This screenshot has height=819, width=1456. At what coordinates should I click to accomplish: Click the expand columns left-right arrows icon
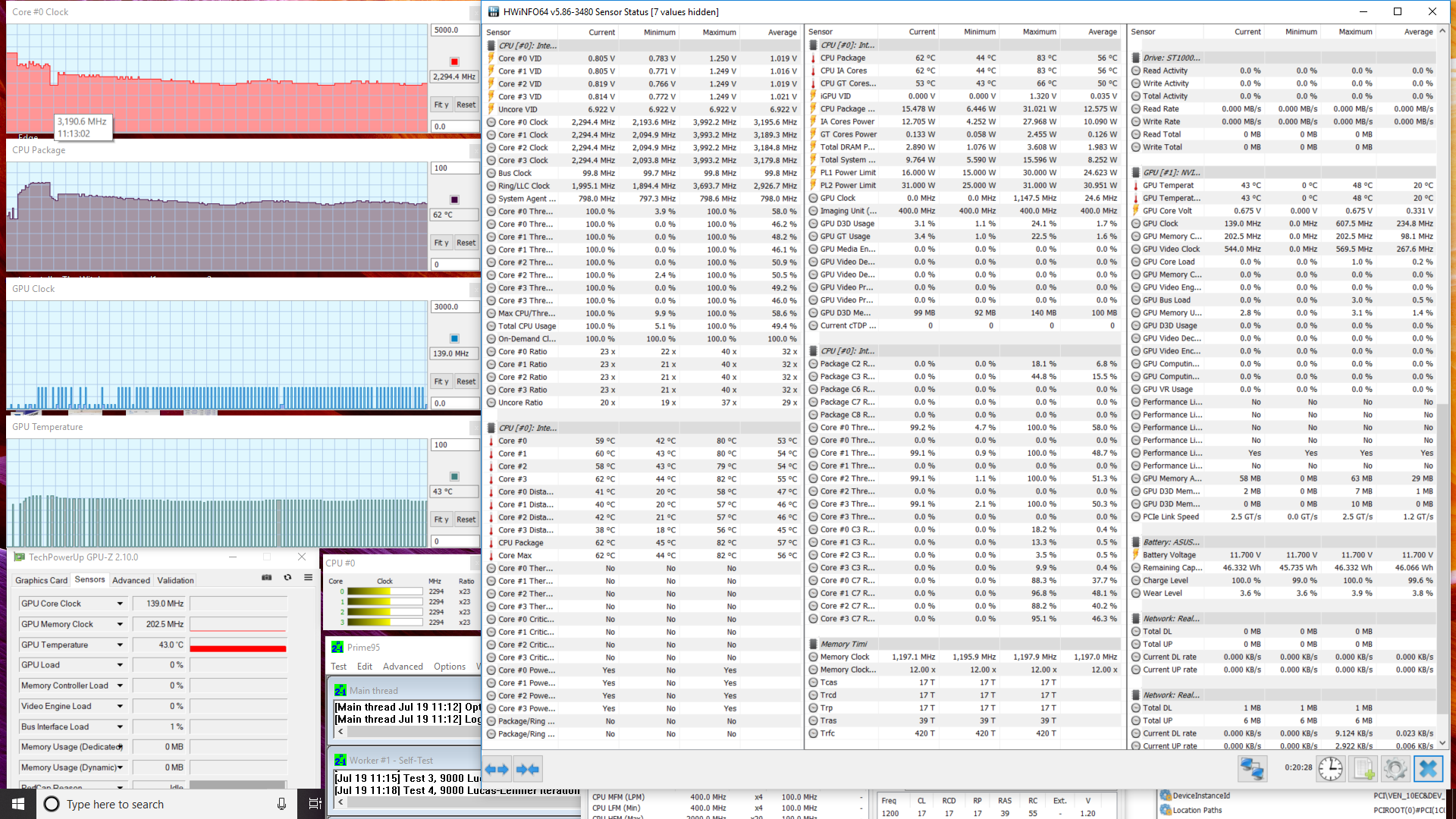coord(497,769)
